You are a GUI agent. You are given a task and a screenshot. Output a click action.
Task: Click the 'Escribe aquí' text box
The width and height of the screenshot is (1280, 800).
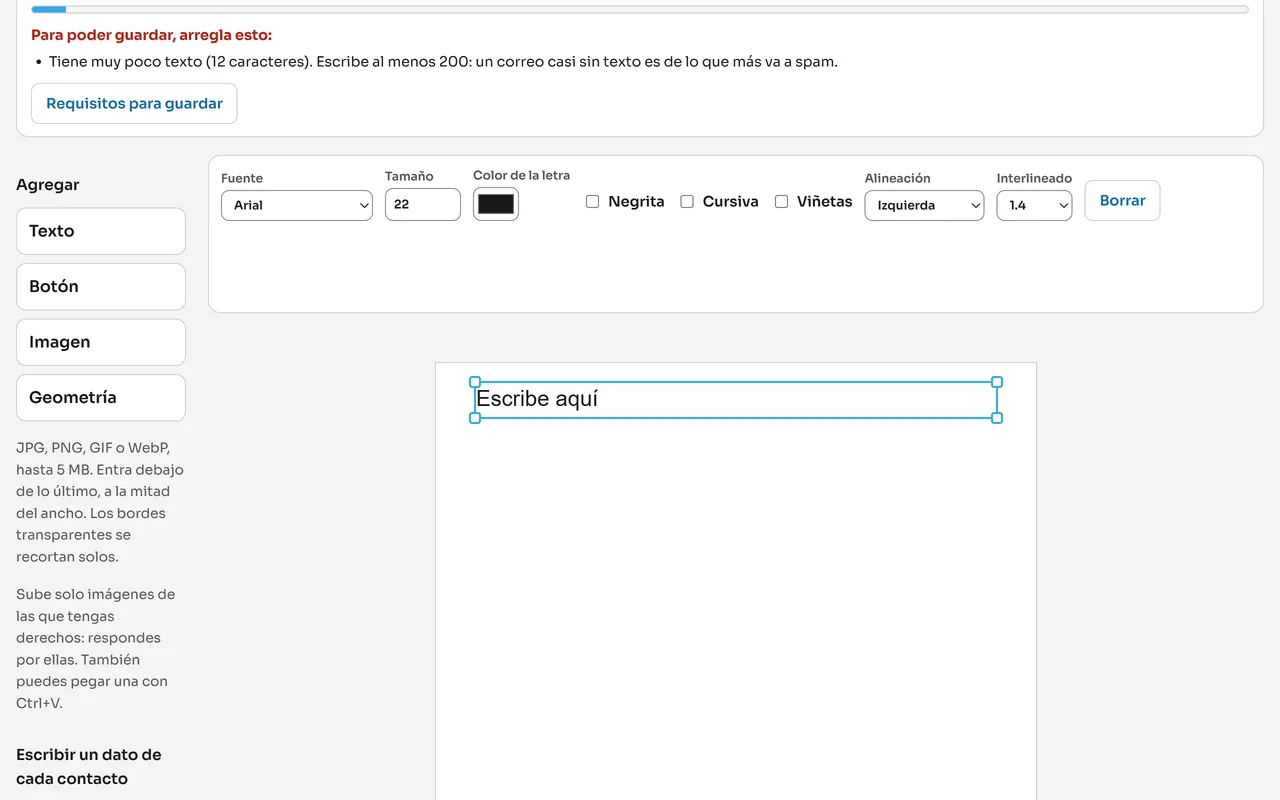click(x=736, y=400)
